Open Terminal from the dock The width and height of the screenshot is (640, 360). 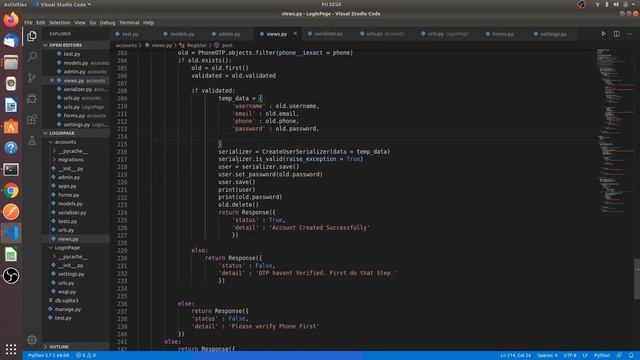pos(11,169)
